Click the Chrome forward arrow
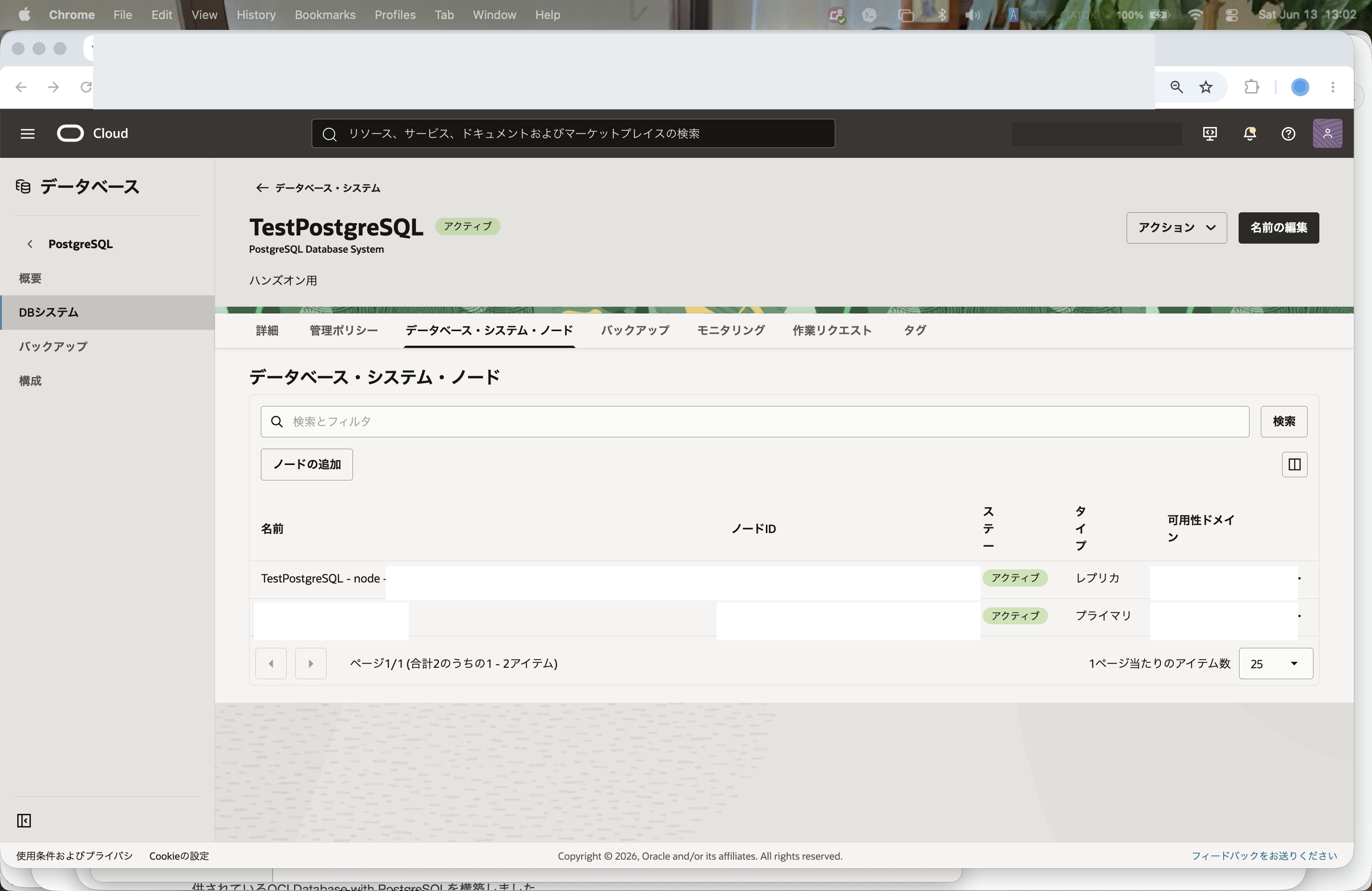This screenshot has height=891, width=1372. coord(54,87)
